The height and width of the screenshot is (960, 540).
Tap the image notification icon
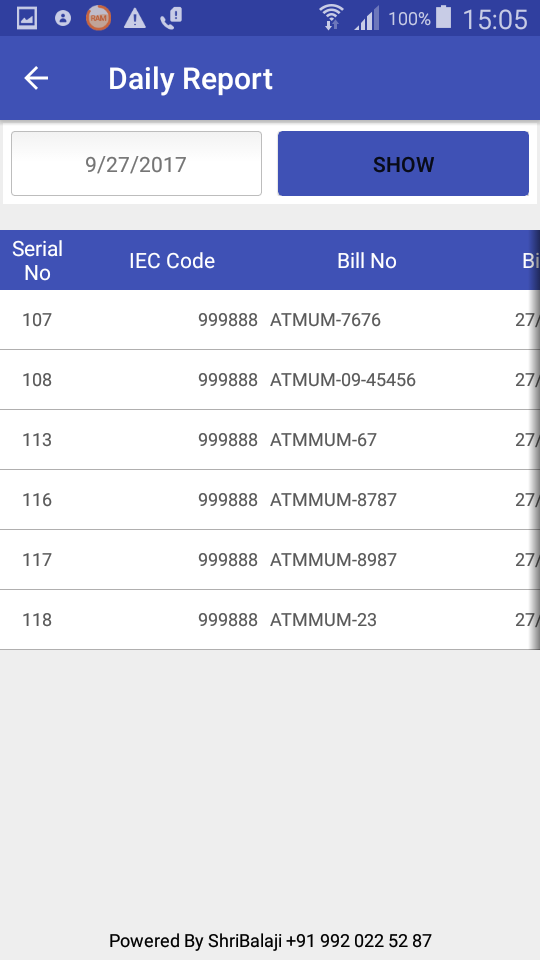tap(27, 18)
